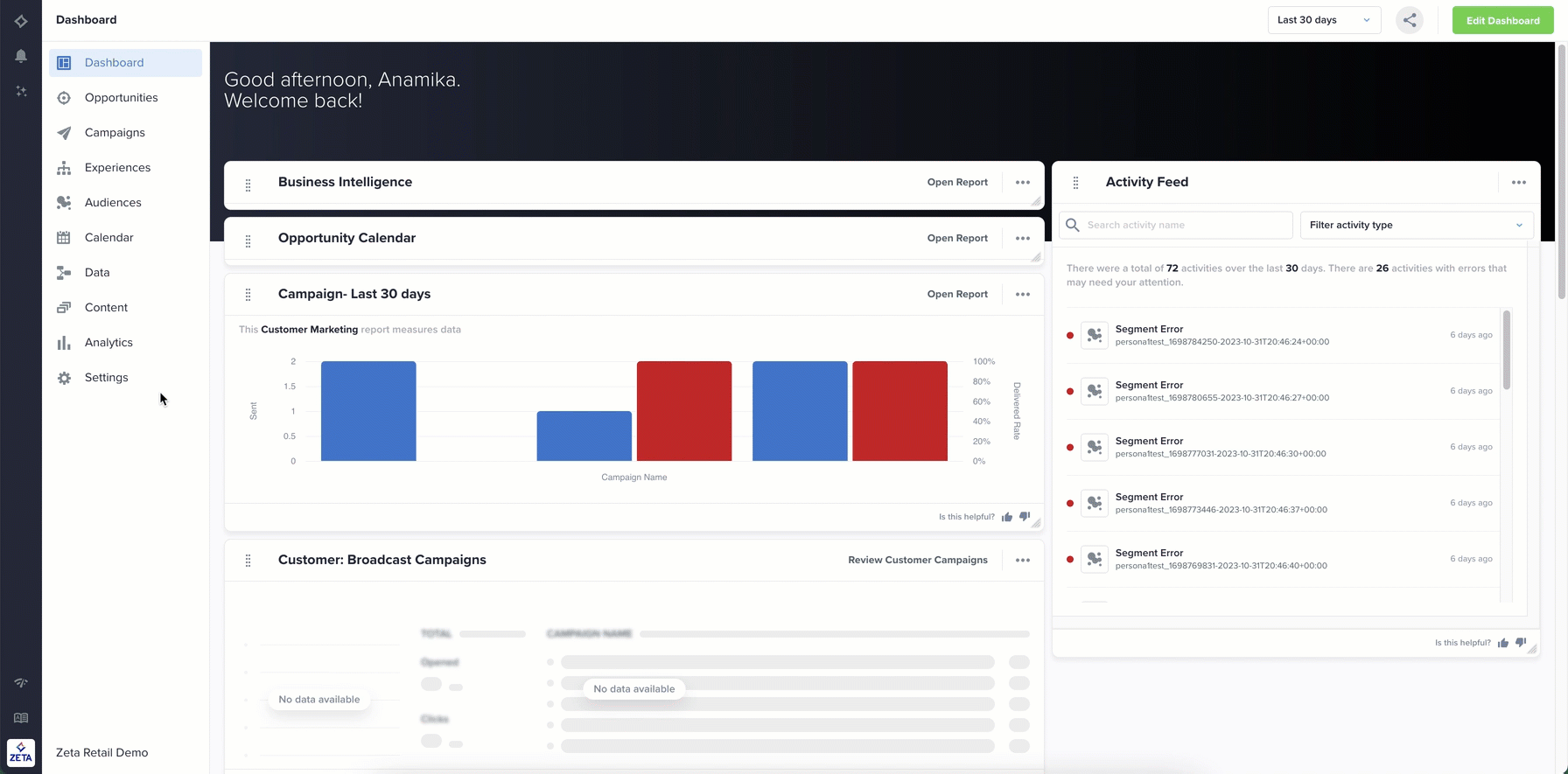Open Review Customer Campaigns link
The height and width of the screenshot is (774, 1568).
click(917, 561)
